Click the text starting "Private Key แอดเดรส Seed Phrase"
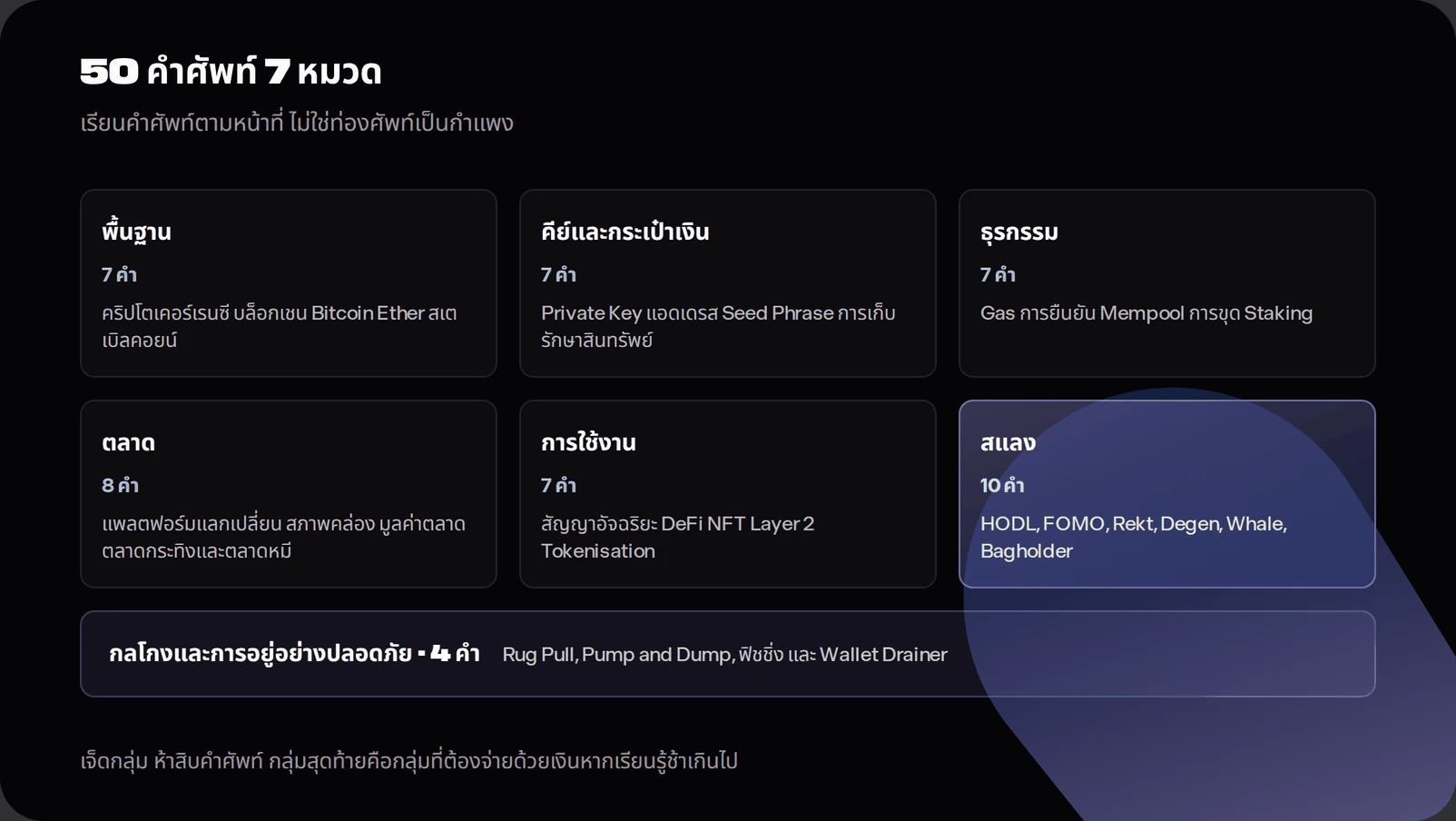Screen dimensions: 1456x821 tap(718, 326)
